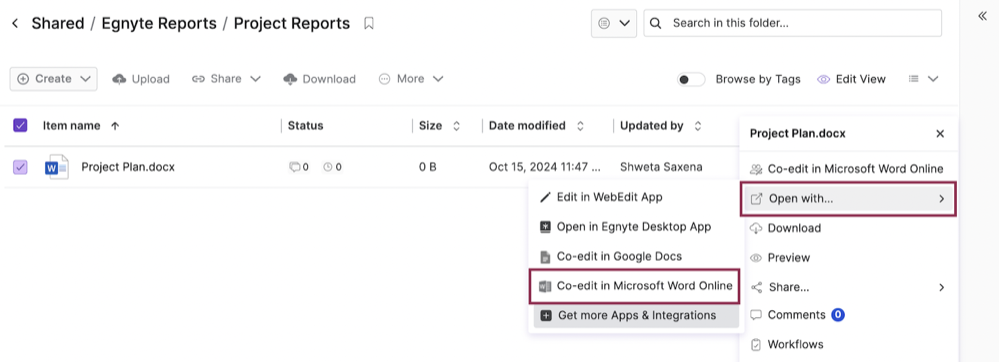Screen dimensions: 999x362
Task: Click the Comments count badge
Action: click(x=838, y=315)
